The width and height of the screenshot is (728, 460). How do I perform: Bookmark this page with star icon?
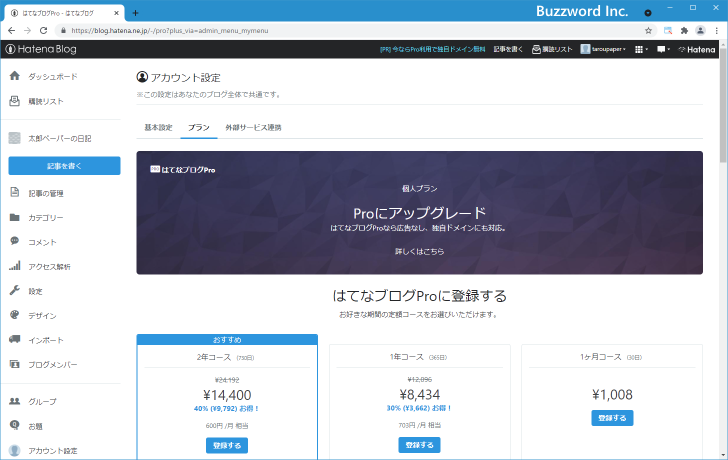coord(649,31)
